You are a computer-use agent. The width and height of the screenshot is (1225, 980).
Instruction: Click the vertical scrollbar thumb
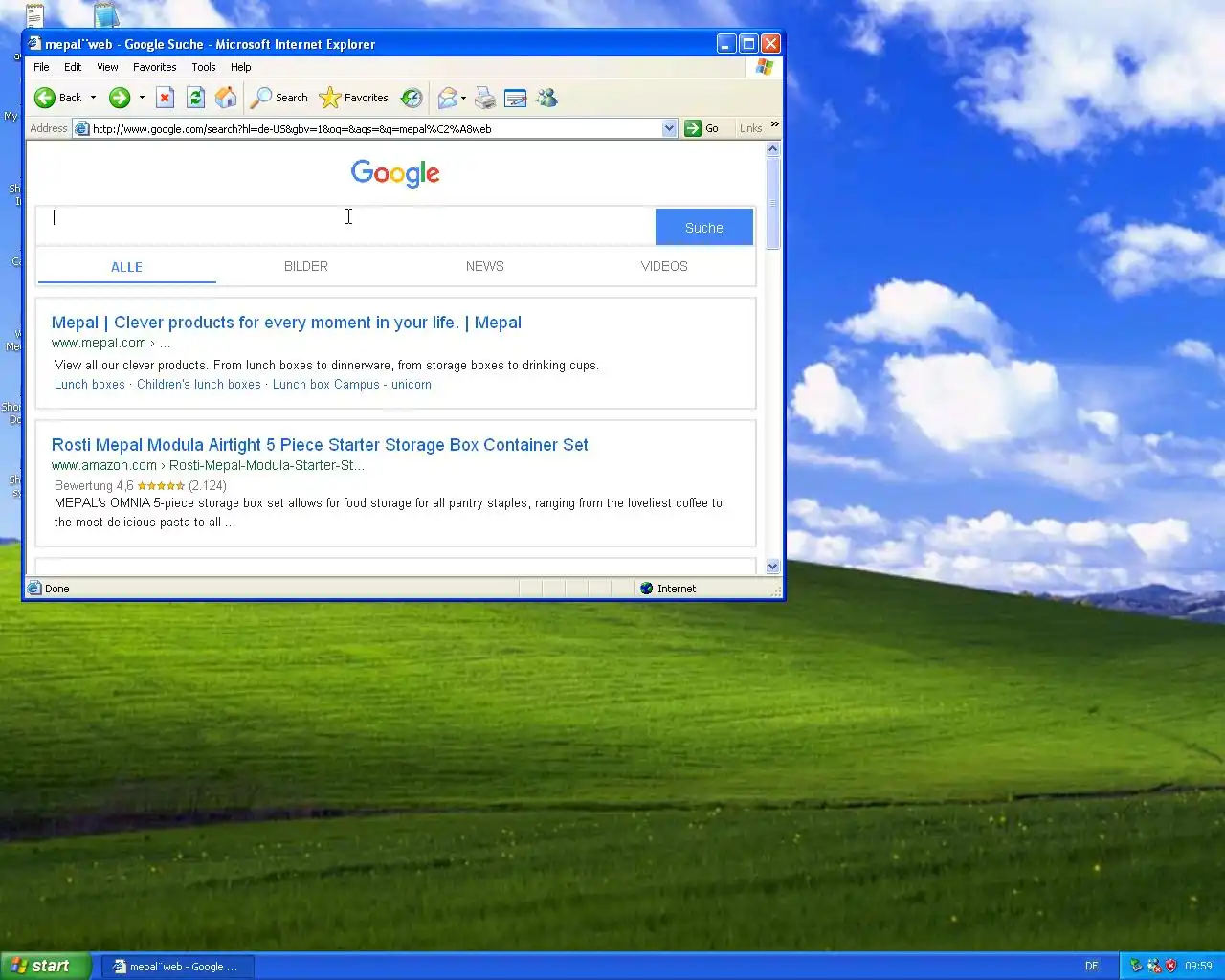pyautogui.click(x=773, y=204)
